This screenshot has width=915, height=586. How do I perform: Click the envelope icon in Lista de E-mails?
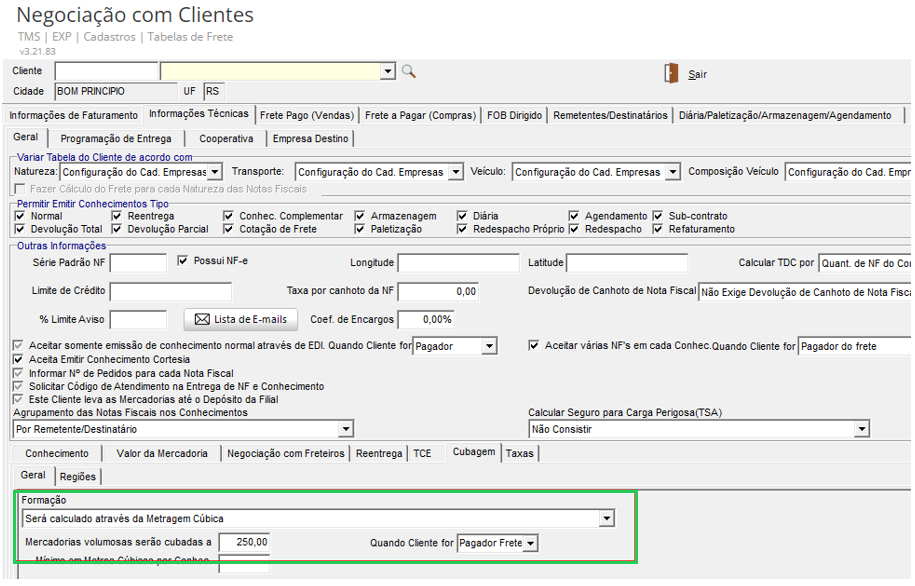[x=202, y=319]
